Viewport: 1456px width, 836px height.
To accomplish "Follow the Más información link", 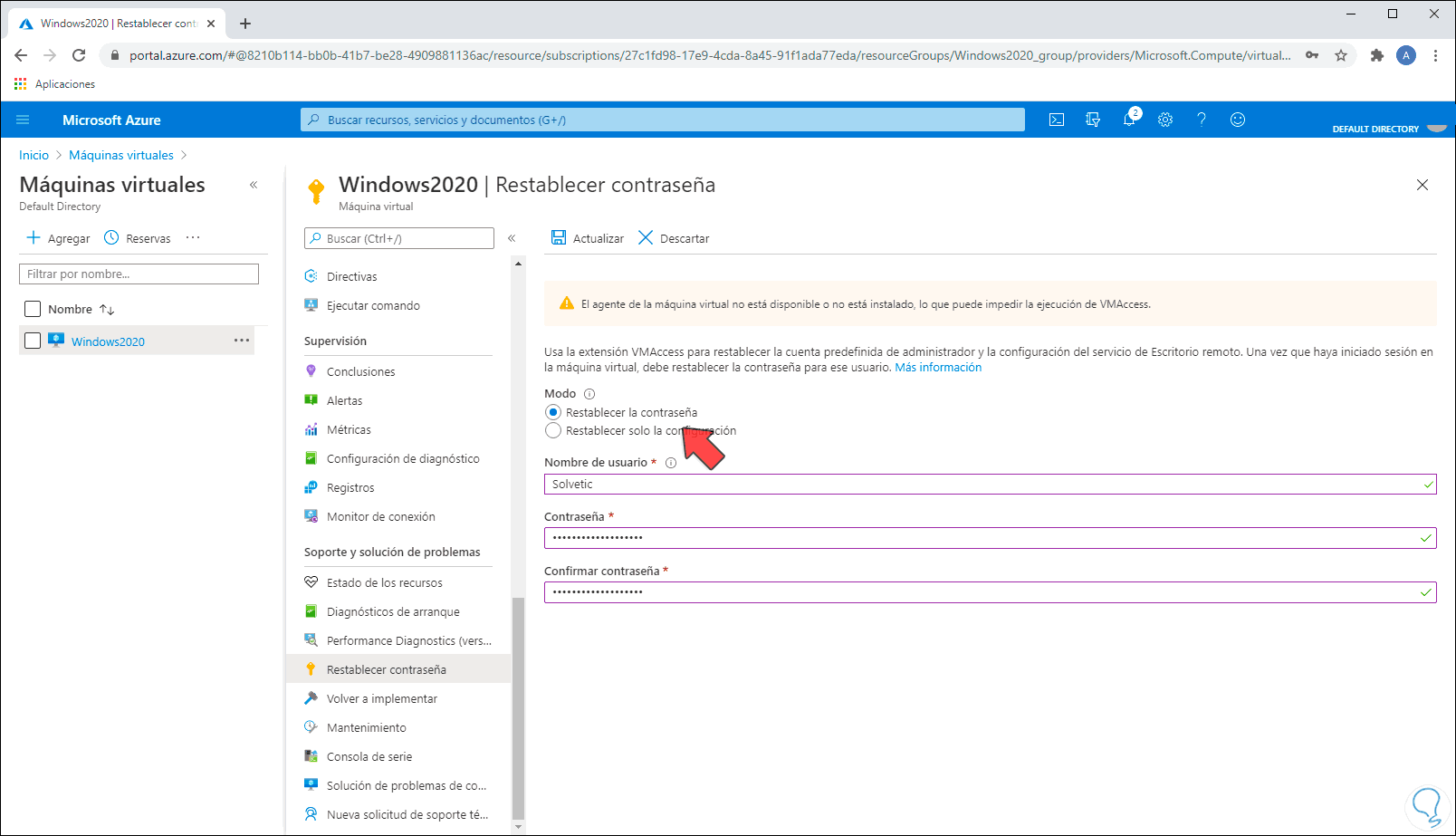I will pos(938,368).
